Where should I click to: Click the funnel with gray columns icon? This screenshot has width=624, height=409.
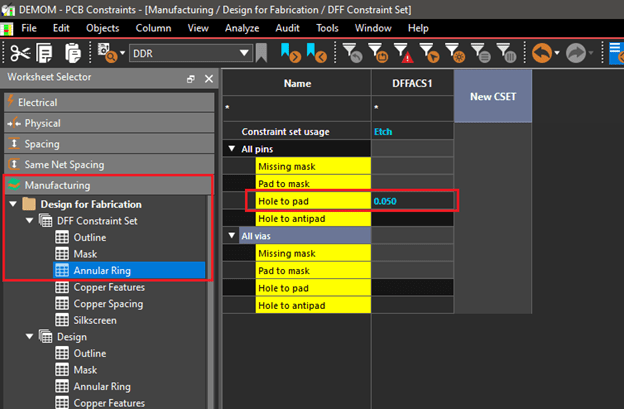click(x=506, y=53)
